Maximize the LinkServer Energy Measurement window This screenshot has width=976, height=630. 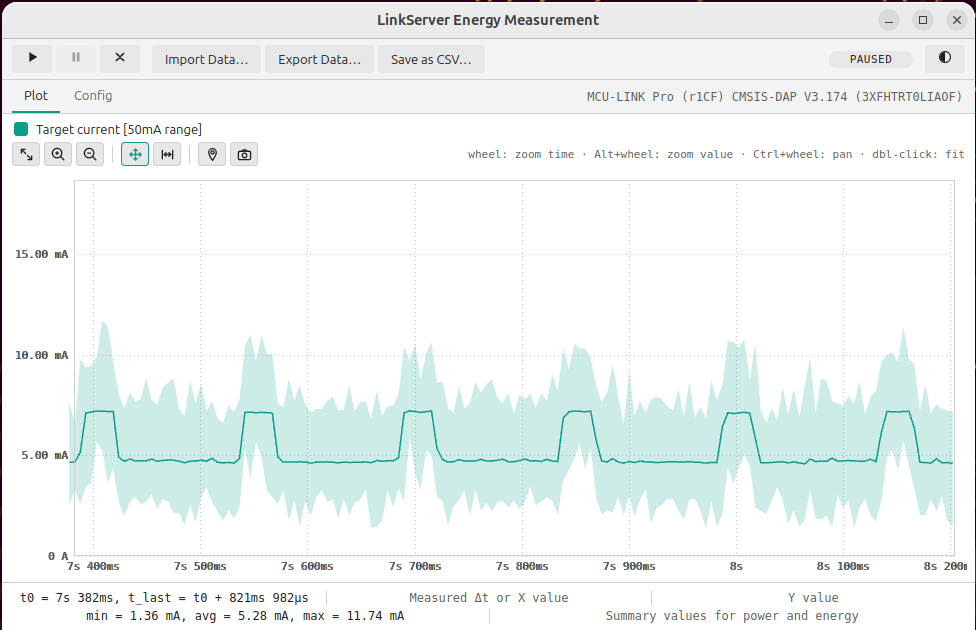923,21
